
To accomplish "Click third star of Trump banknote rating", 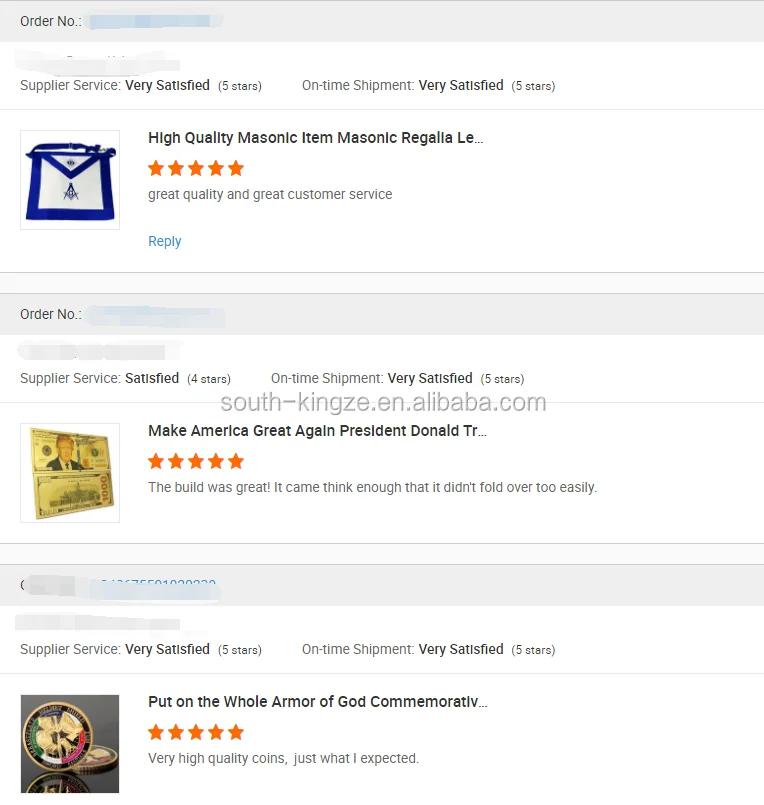I will tap(196, 461).
